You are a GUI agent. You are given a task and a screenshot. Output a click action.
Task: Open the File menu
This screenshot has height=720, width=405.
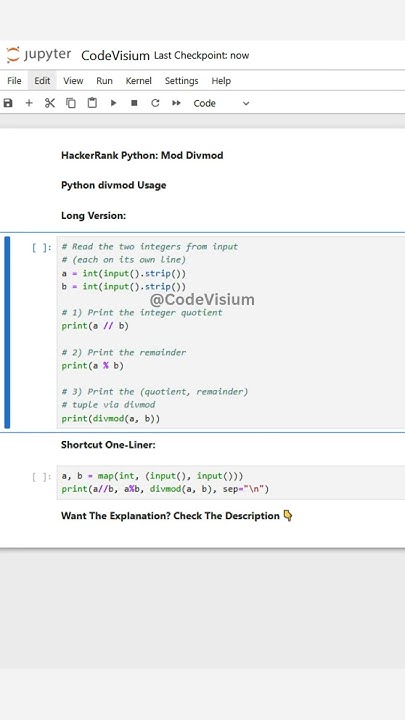14,81
